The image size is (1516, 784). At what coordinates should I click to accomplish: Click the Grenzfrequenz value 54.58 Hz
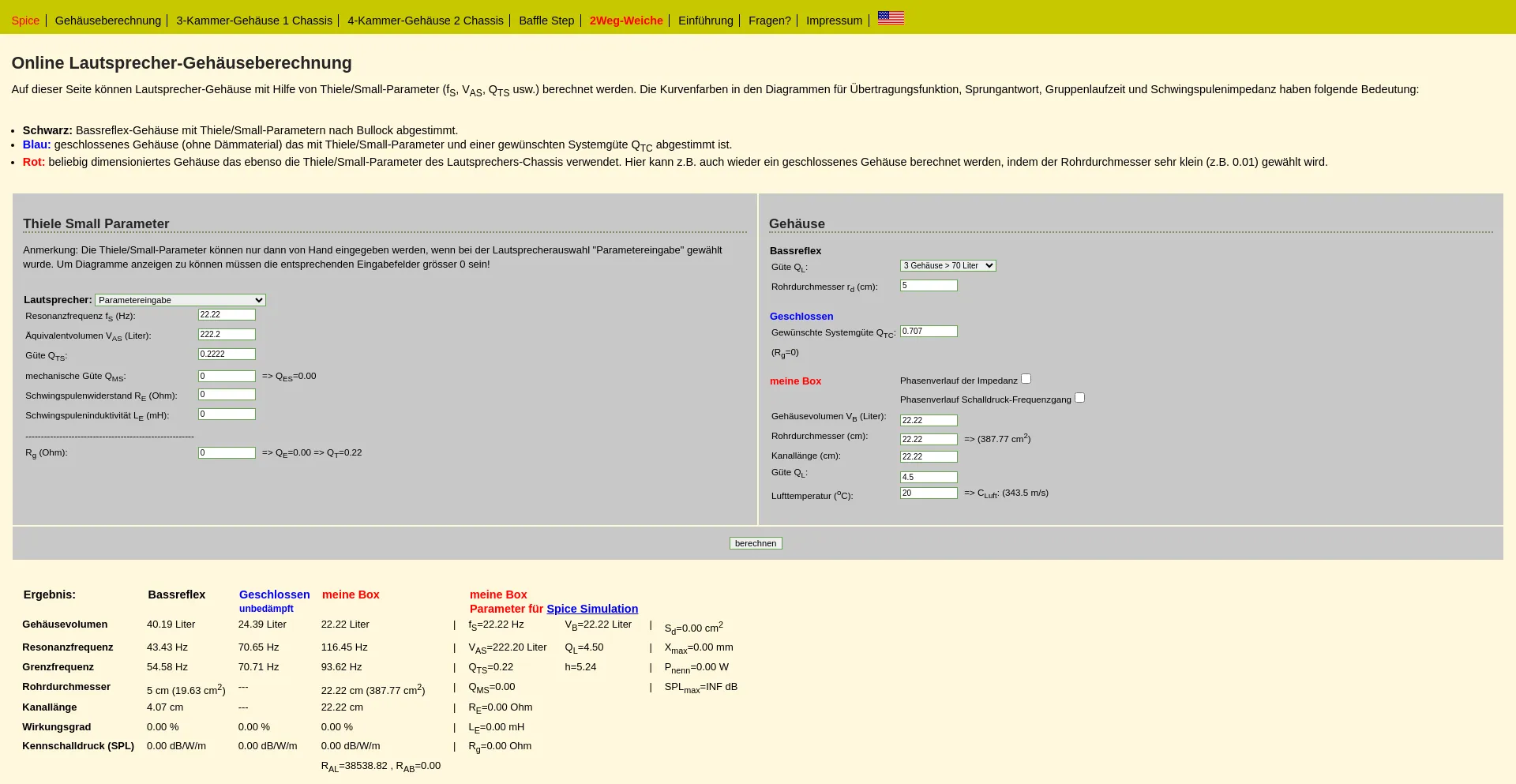point(167,667)
